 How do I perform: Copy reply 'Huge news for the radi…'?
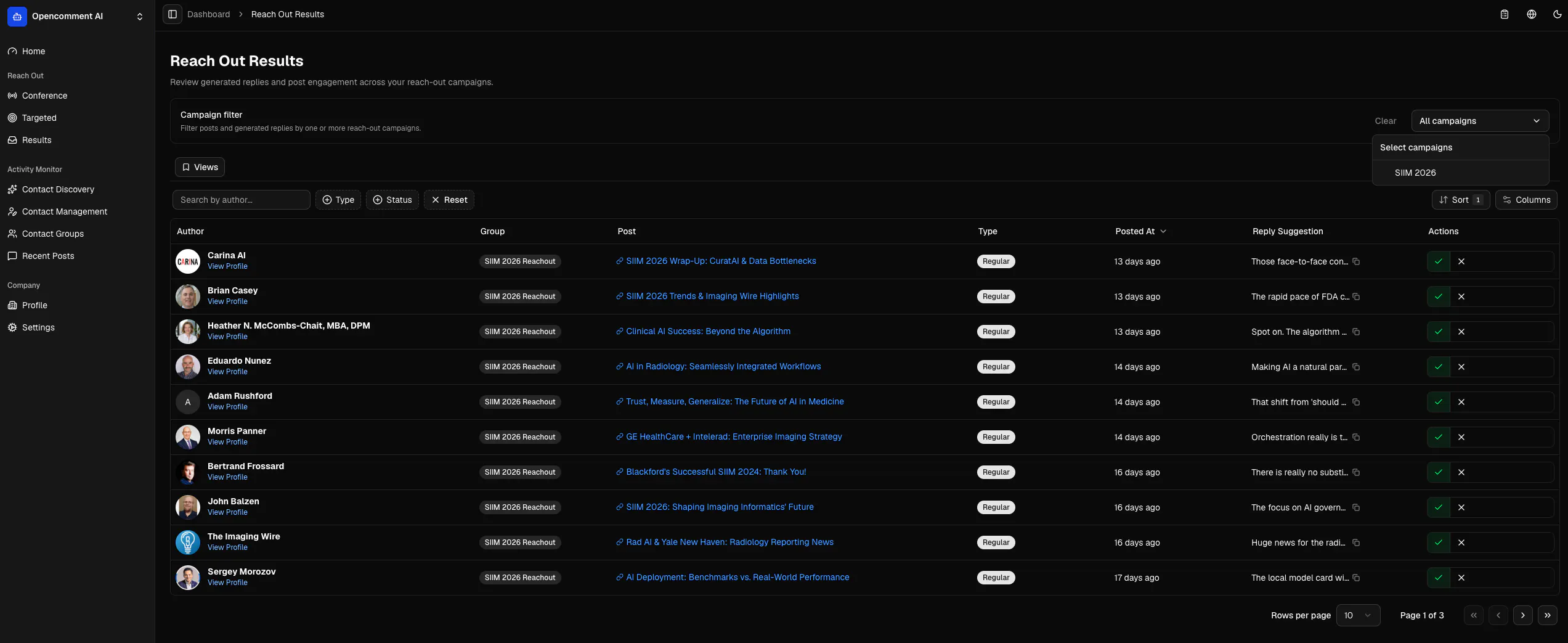pyautogui.click(x=1356, y=543)
